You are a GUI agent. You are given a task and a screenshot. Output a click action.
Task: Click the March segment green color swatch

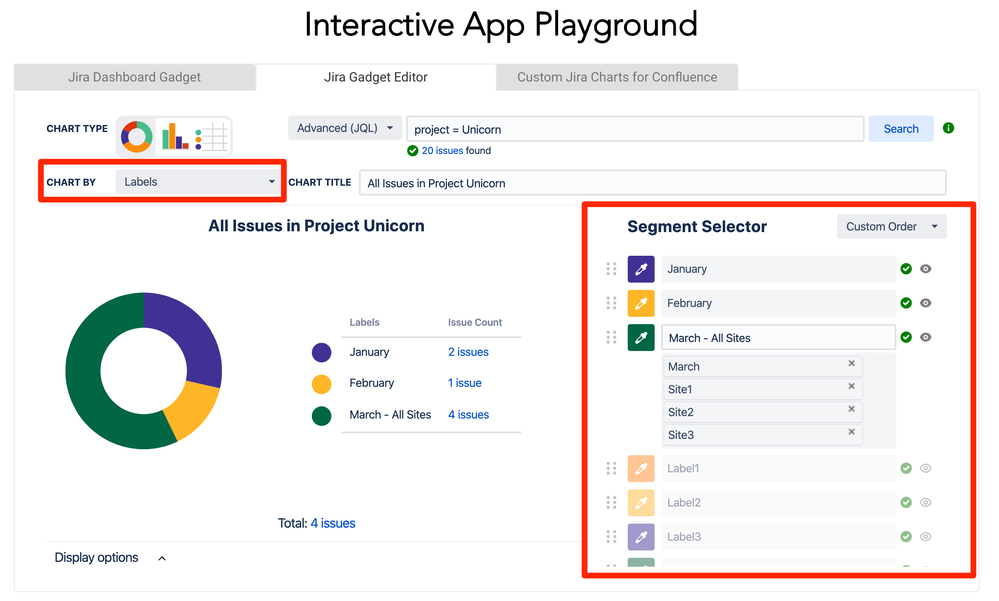coord(641,337)
